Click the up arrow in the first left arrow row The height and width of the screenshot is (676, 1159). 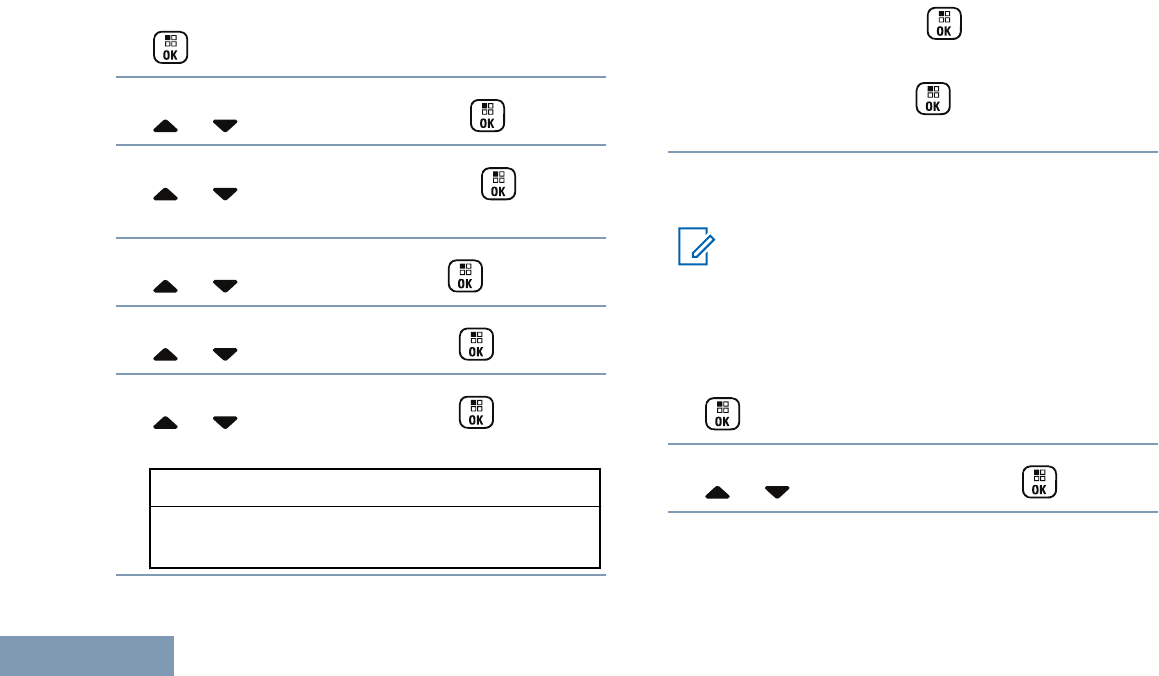pyautogui.click(x=166, y=126)
